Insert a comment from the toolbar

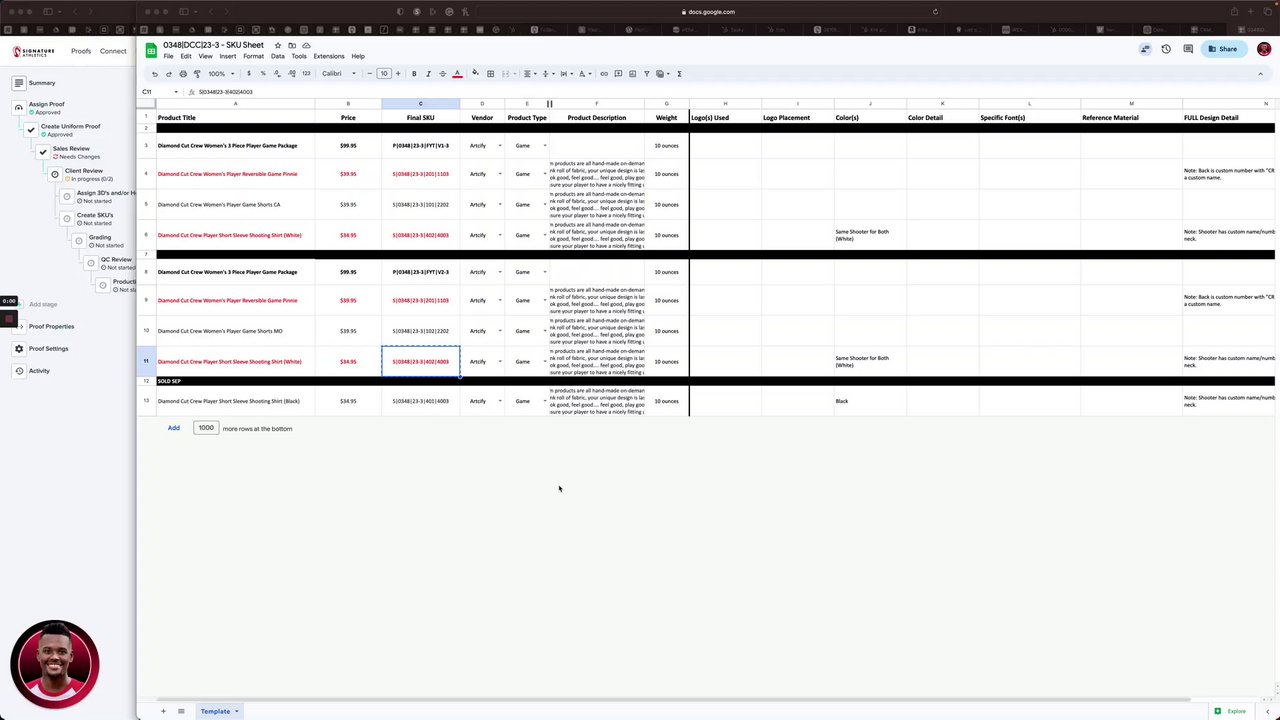[618, 73]
